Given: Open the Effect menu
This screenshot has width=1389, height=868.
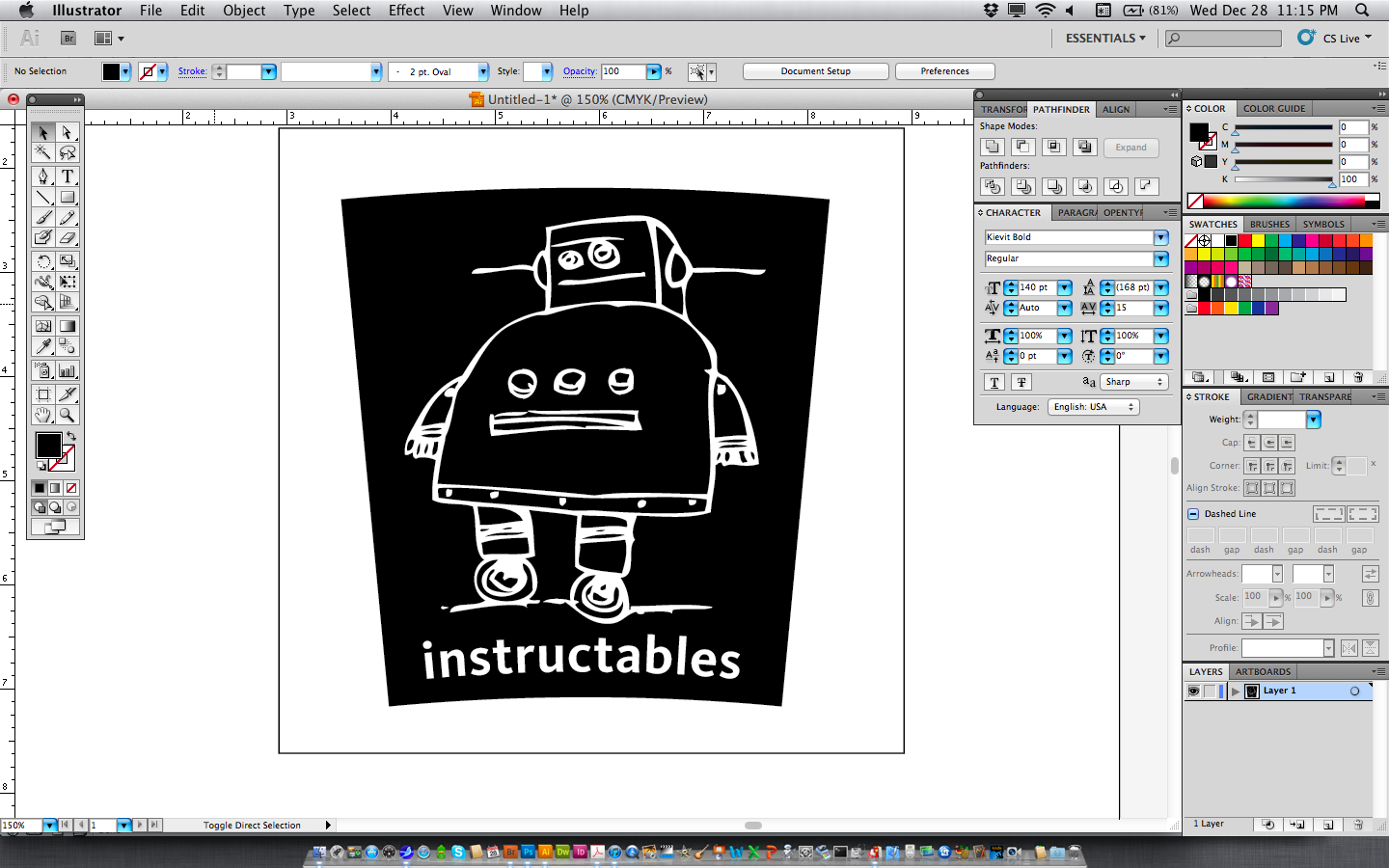Looking at the screenshot, I should (x=406, y=11).
